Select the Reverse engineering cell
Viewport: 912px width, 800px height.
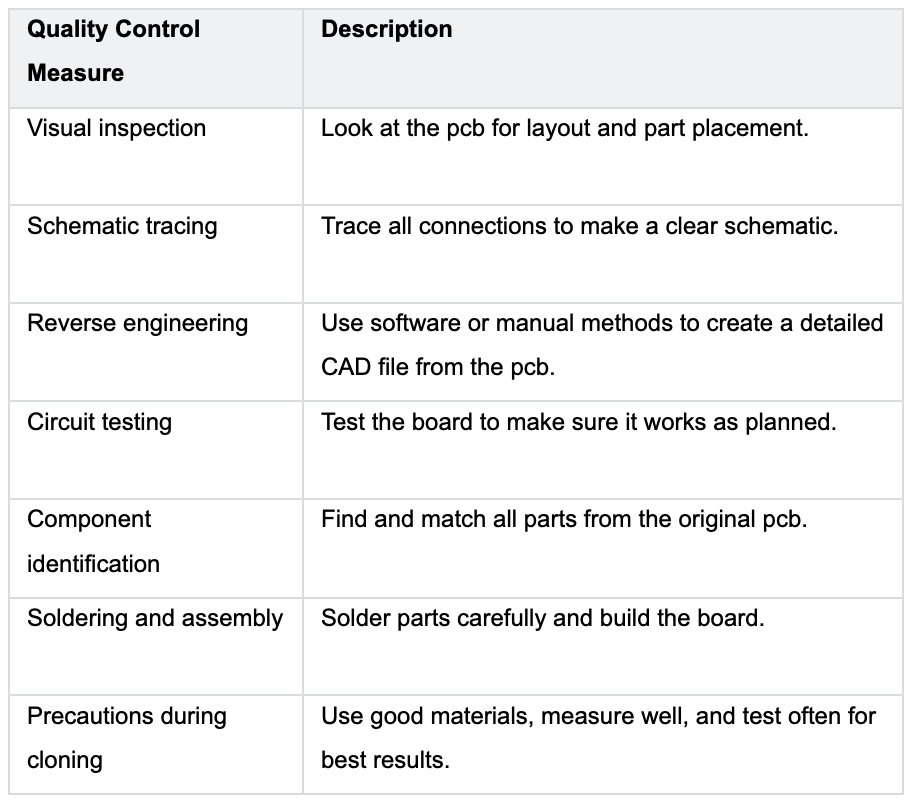[x=137, y=324]
